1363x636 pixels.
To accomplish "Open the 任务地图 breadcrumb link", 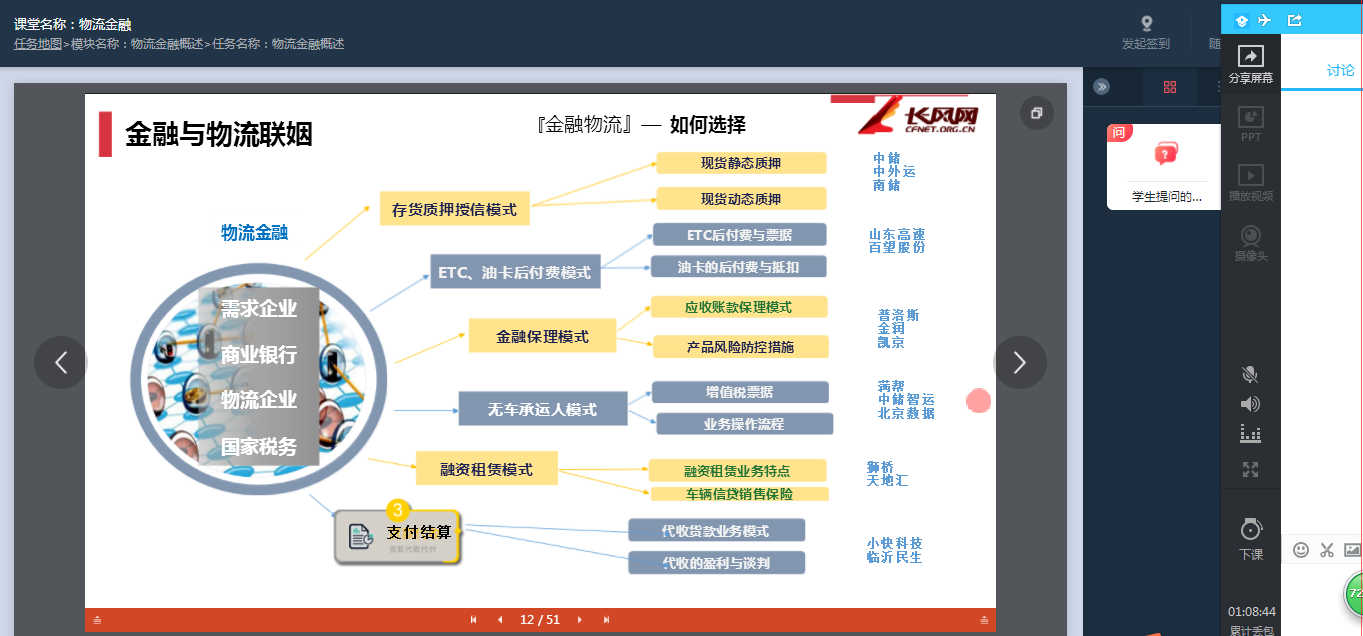I will 38,44.
